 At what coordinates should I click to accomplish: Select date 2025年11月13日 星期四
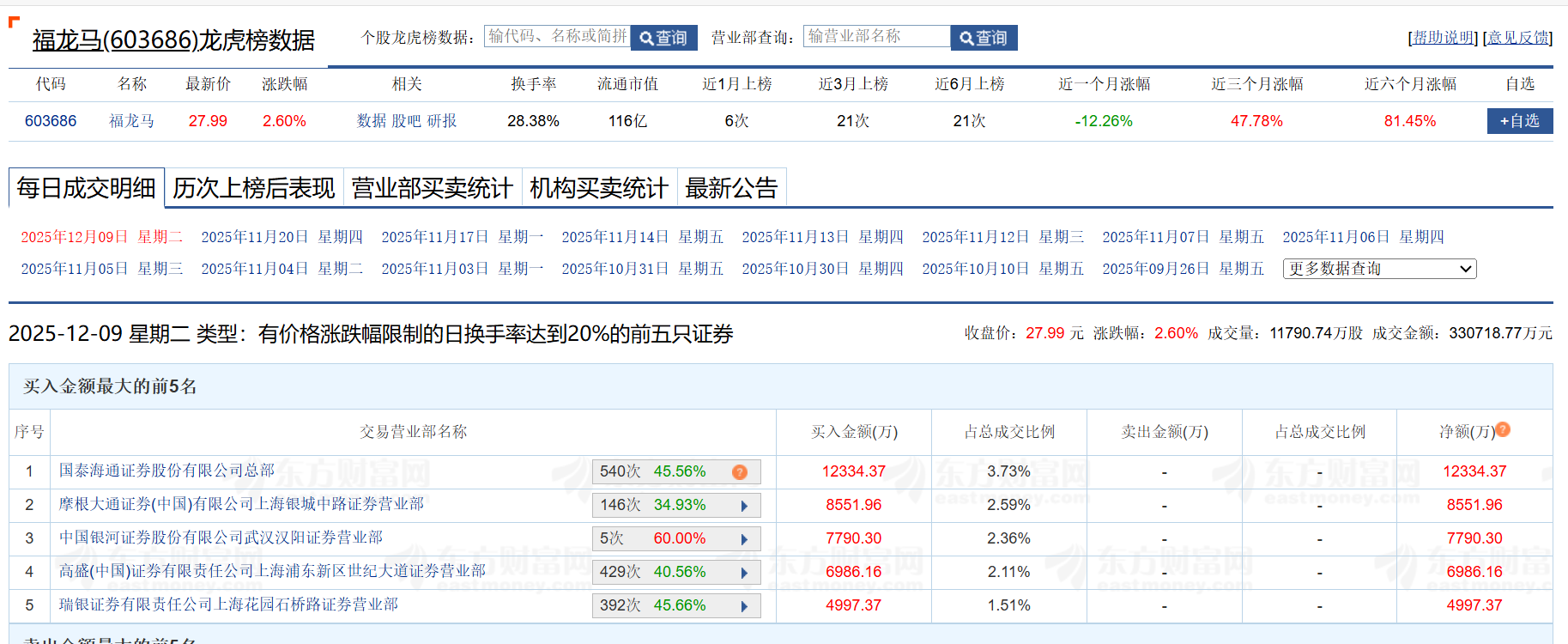[x=823, y=237]
